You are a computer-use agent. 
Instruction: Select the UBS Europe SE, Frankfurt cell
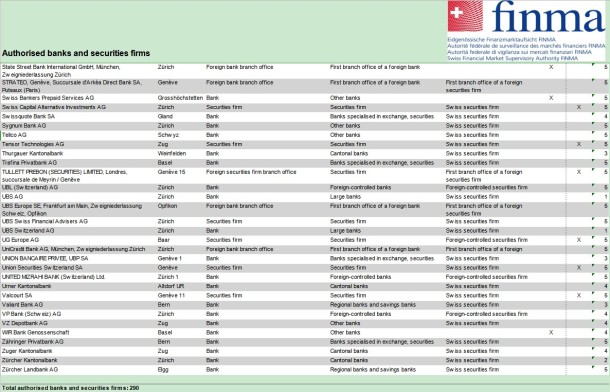click(72, 210)
